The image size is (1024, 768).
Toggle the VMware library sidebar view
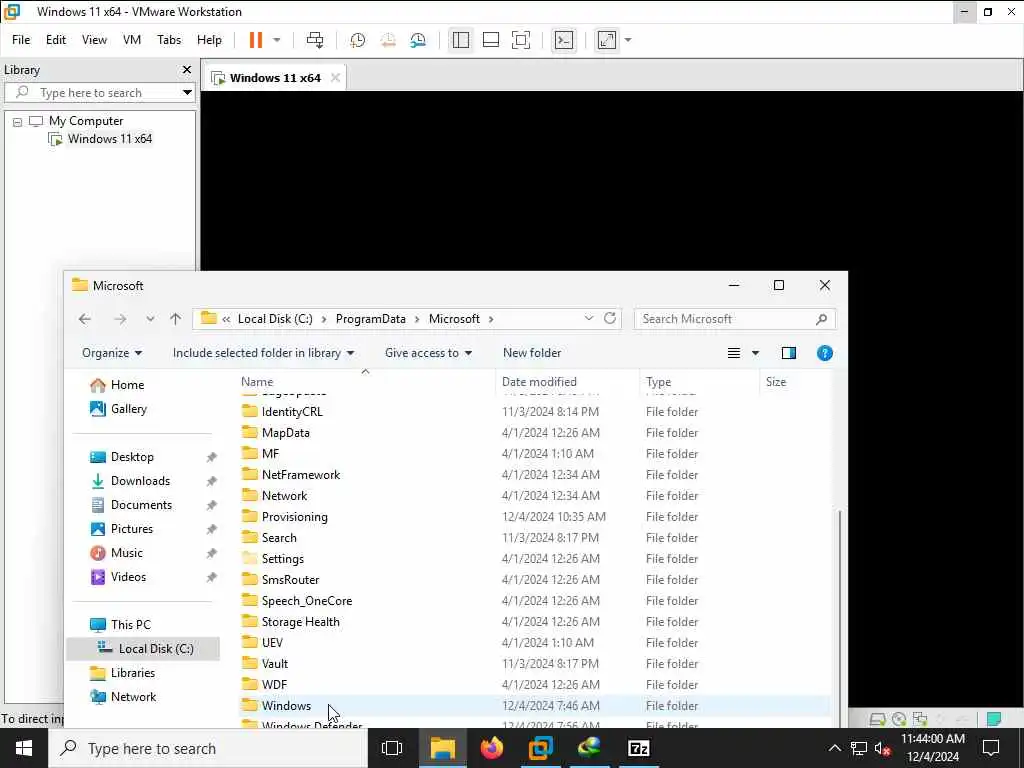(x=460, y=40)
